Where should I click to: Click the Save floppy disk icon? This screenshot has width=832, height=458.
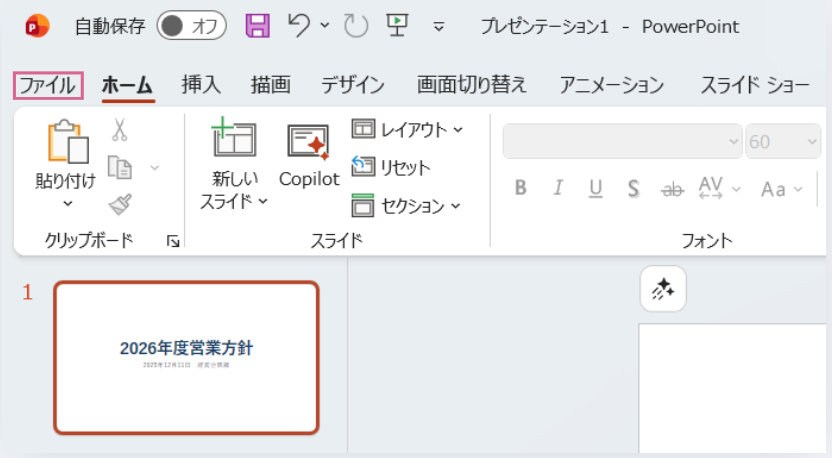click(257, 26)
